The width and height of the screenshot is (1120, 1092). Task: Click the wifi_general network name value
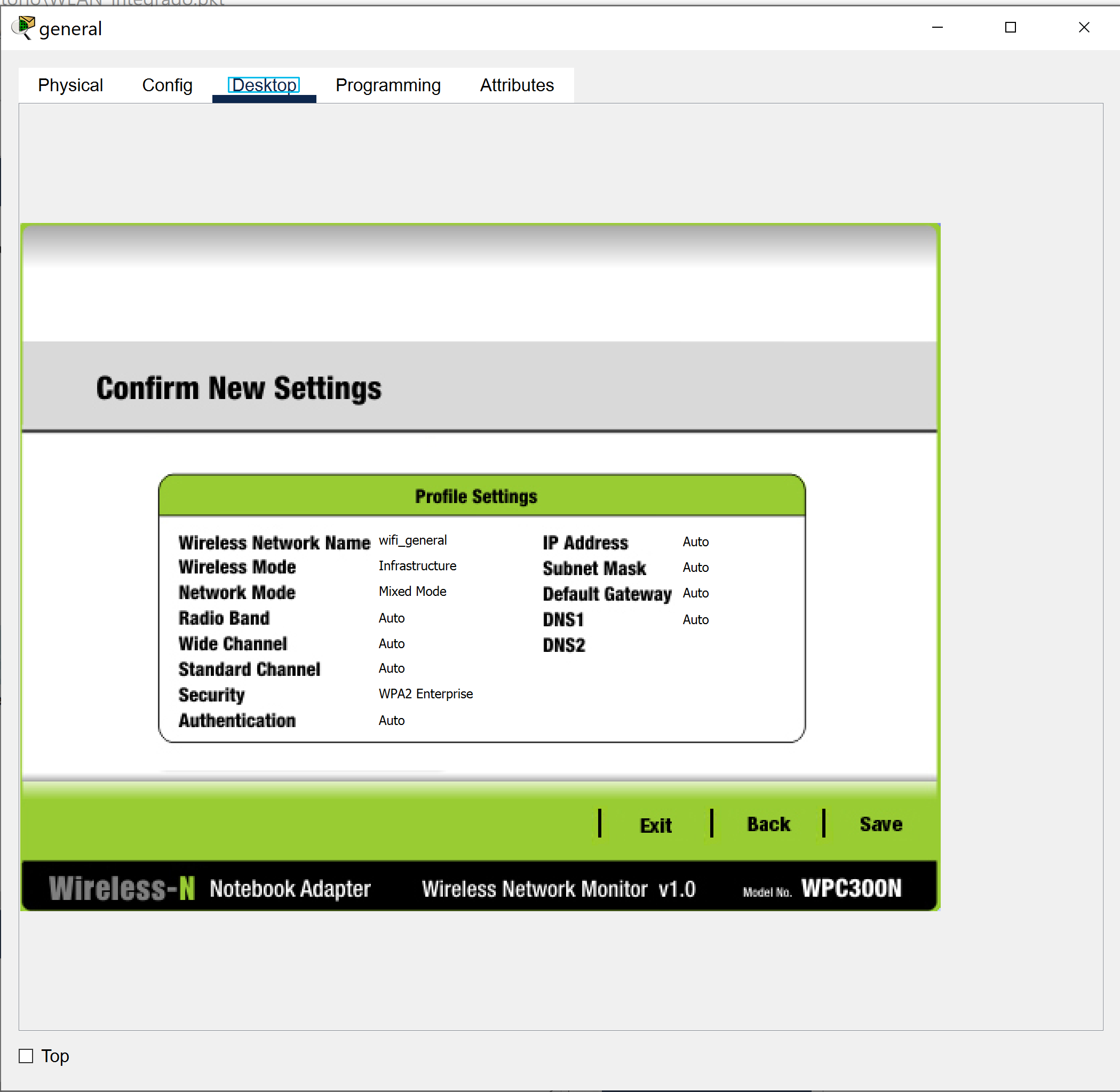tap(412, 540)
